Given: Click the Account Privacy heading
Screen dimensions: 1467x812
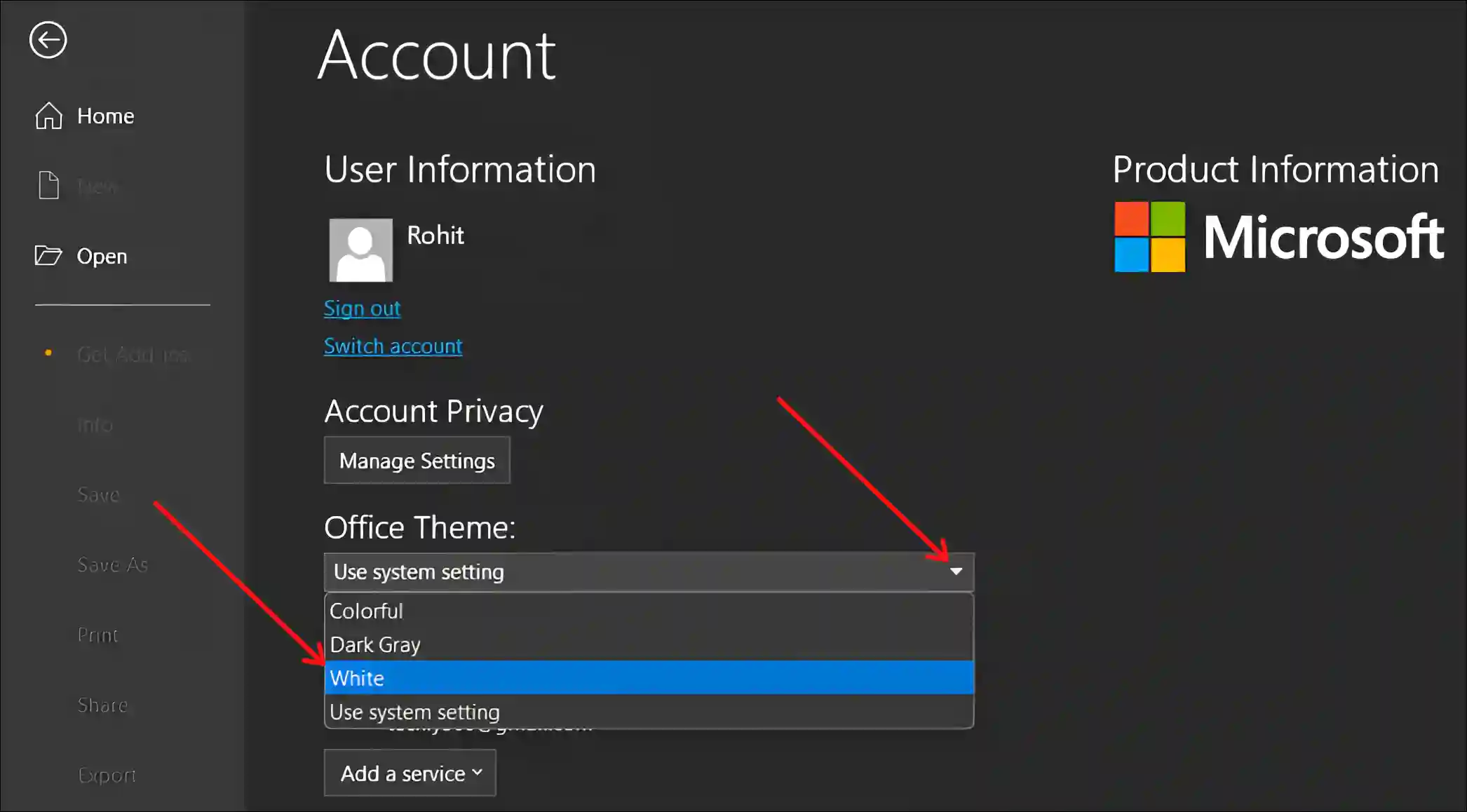Looking at the screenshot, I should (x=433, y=412).
